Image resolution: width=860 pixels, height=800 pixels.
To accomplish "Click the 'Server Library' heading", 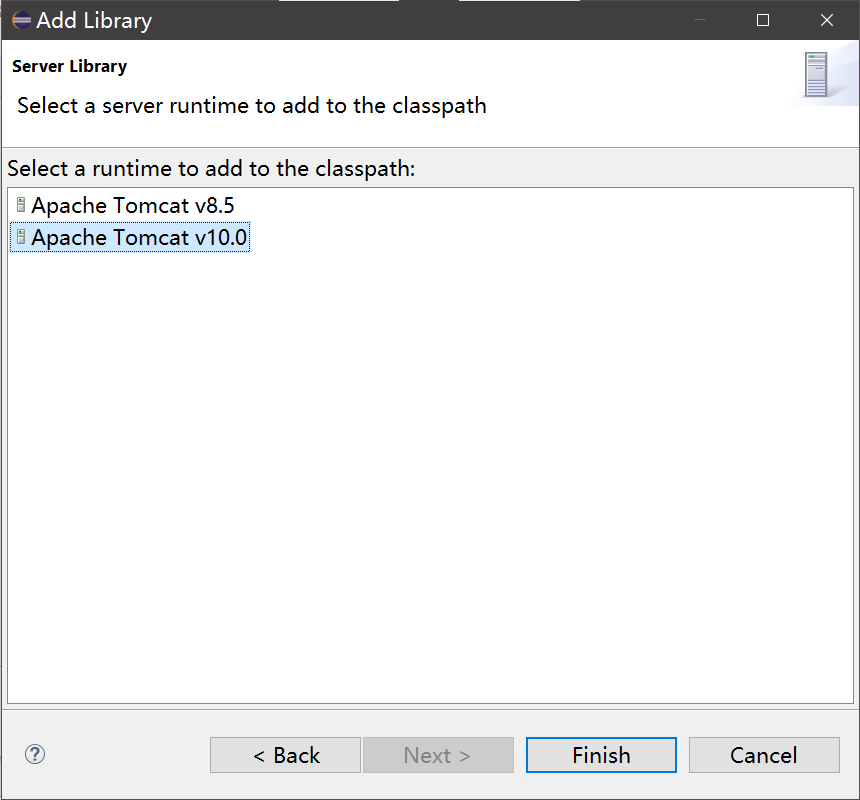I will (x=69, y=67).
